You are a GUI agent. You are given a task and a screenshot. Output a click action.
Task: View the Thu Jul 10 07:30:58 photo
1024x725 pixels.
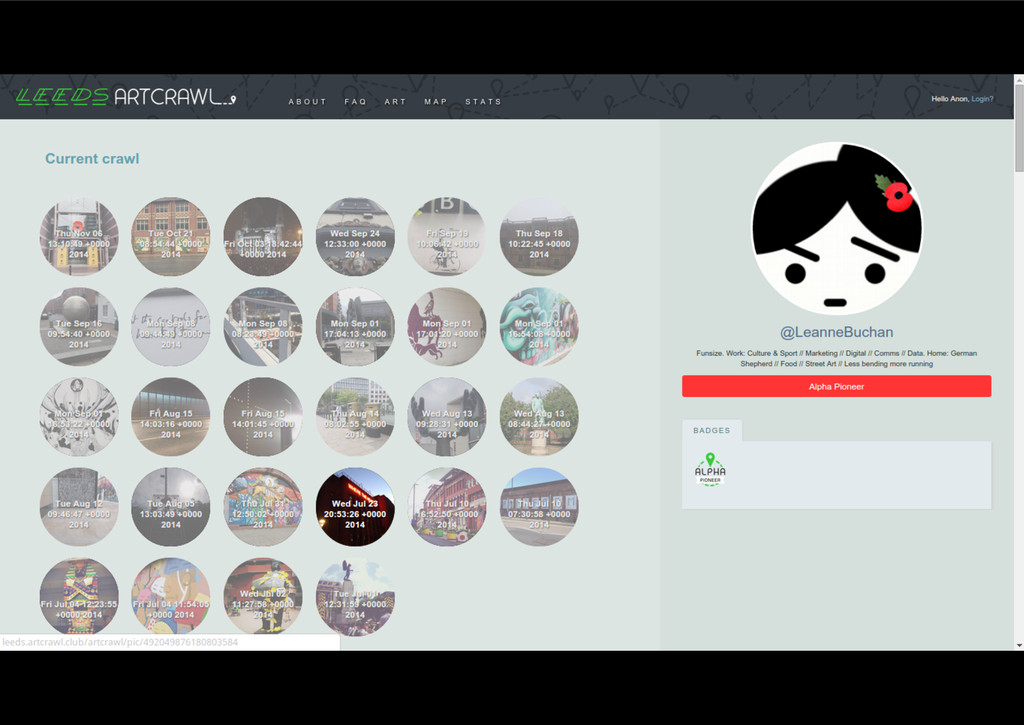click(539, 507)
